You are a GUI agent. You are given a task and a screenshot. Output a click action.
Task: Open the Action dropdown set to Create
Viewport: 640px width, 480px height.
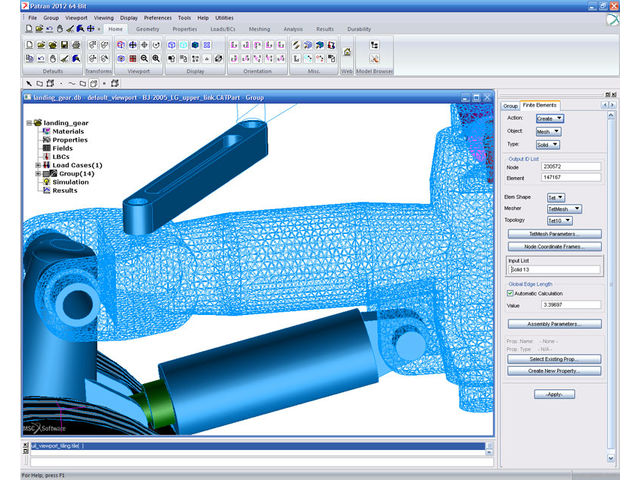coord(550,118)
